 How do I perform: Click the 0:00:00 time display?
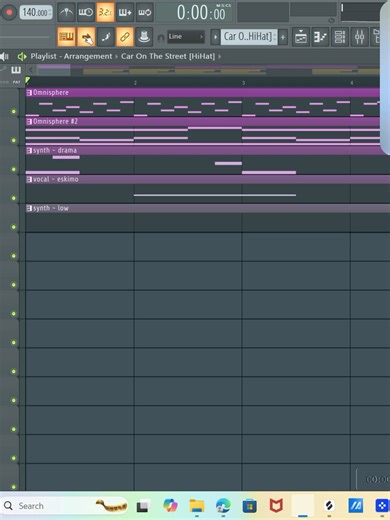(201, 13)
